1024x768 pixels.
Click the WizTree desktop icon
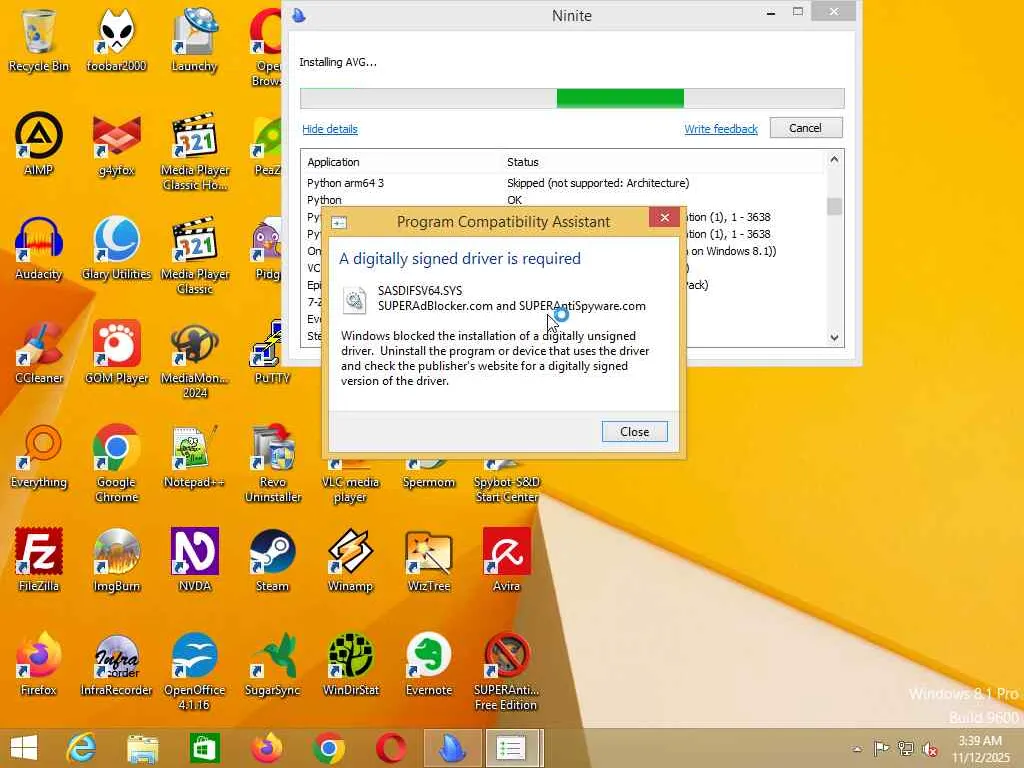(x=428, y=560)
